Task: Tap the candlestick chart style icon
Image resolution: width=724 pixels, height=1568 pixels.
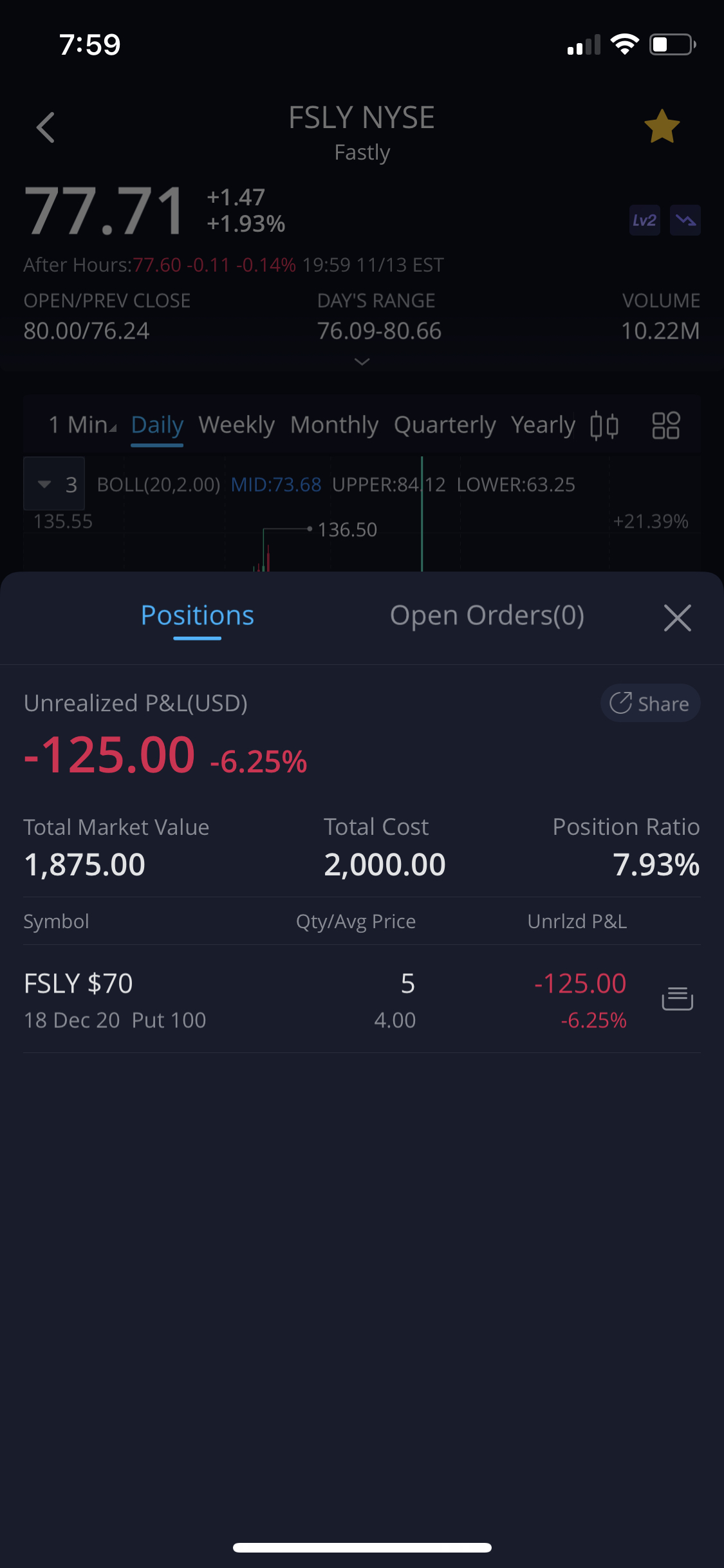Action: point(604,425)
